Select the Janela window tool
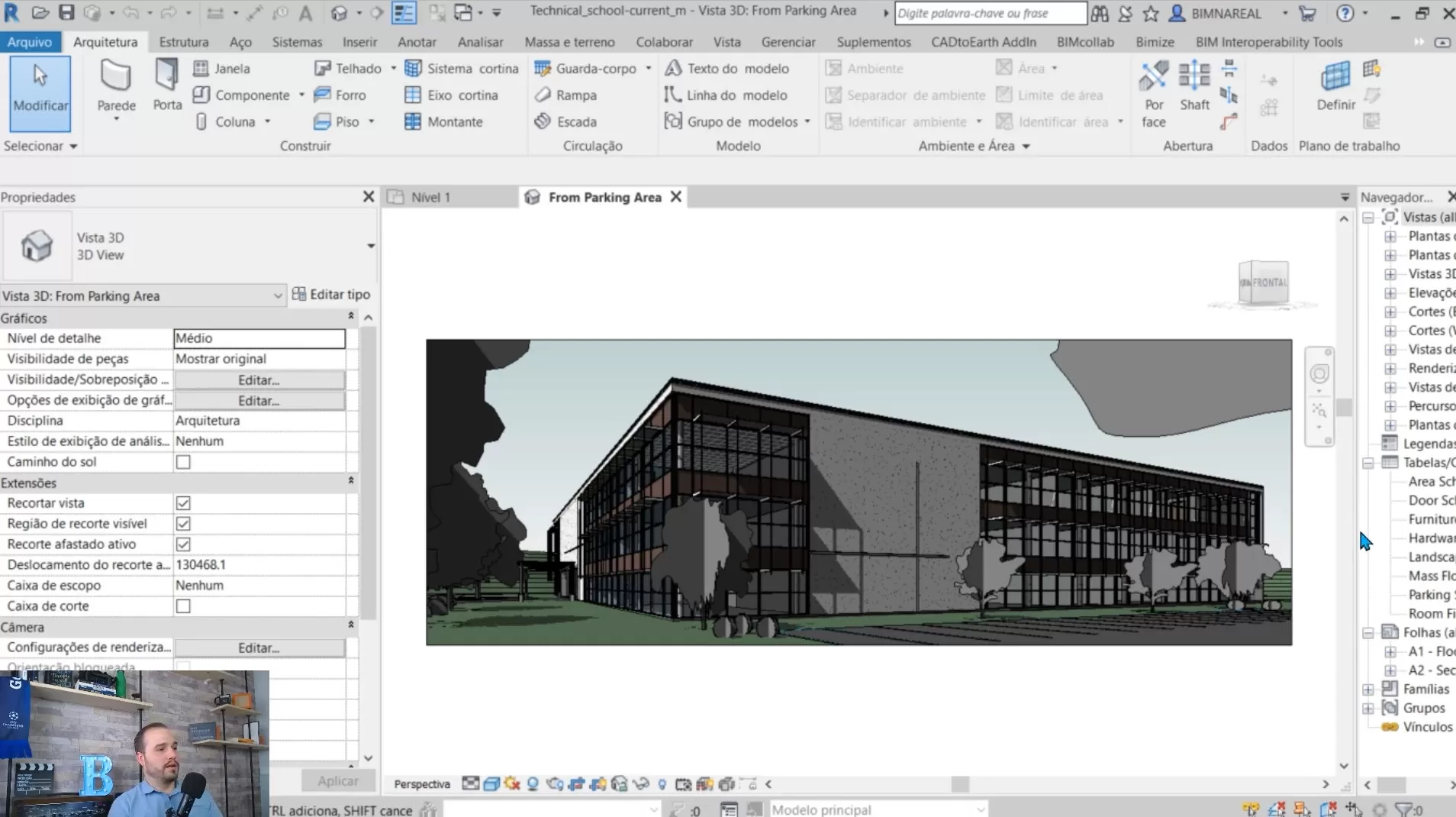1456x817 pixels. 222,69
